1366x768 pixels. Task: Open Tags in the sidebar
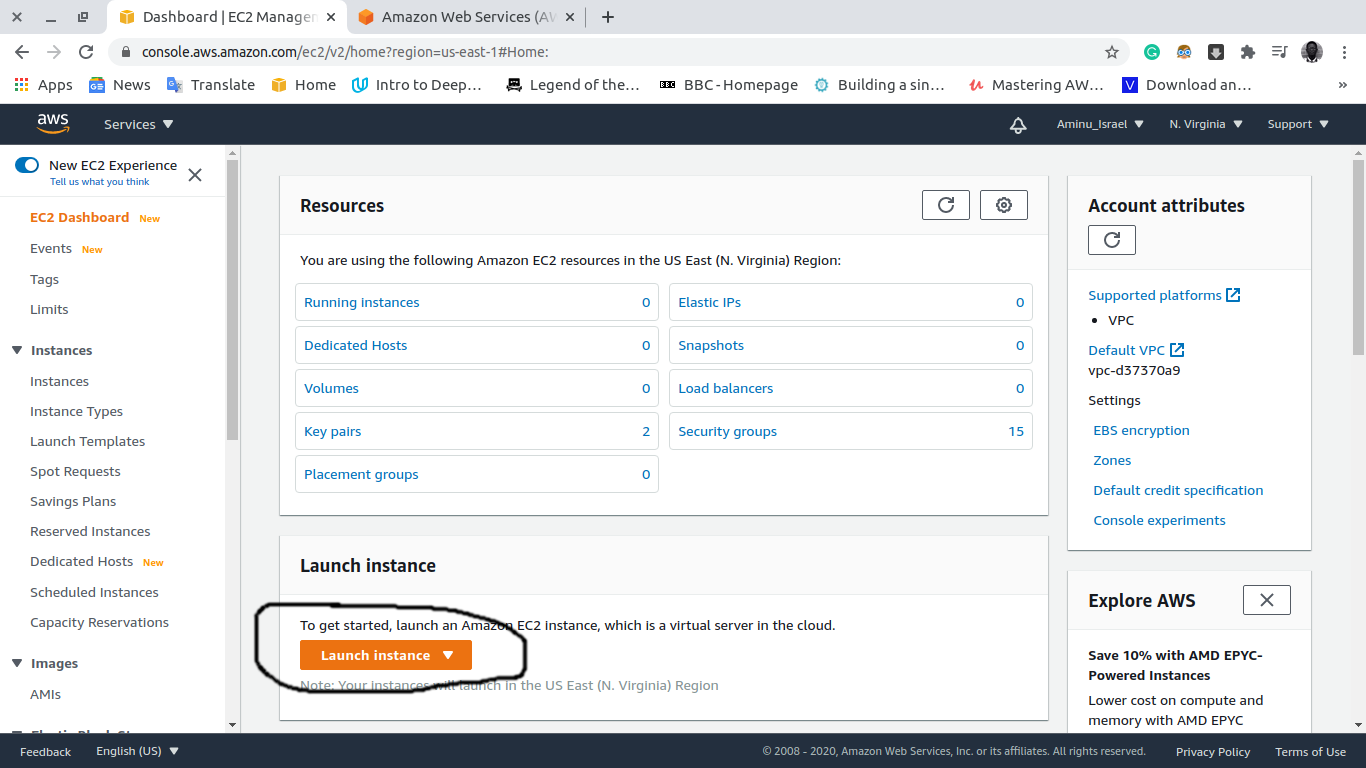(x=44, y=279)
